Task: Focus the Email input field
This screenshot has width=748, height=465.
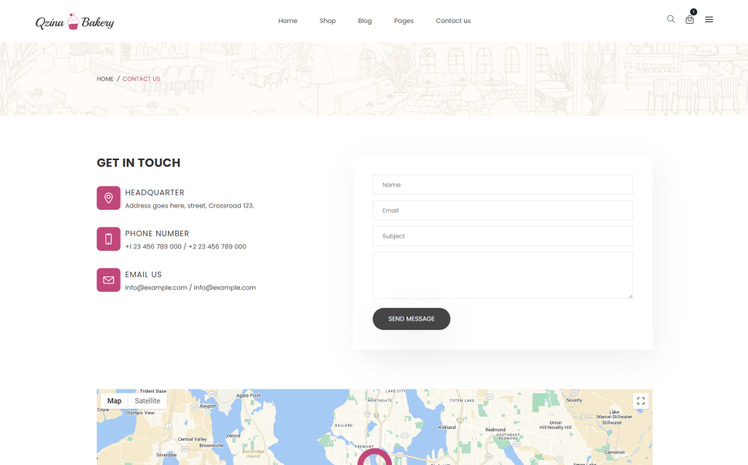Action: (x=502, y=210)
